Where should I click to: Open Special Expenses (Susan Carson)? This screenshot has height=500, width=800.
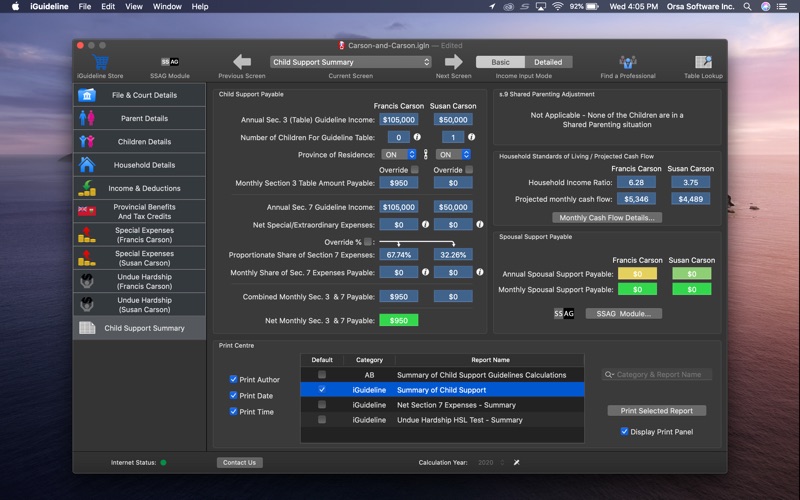click(139, 258)
